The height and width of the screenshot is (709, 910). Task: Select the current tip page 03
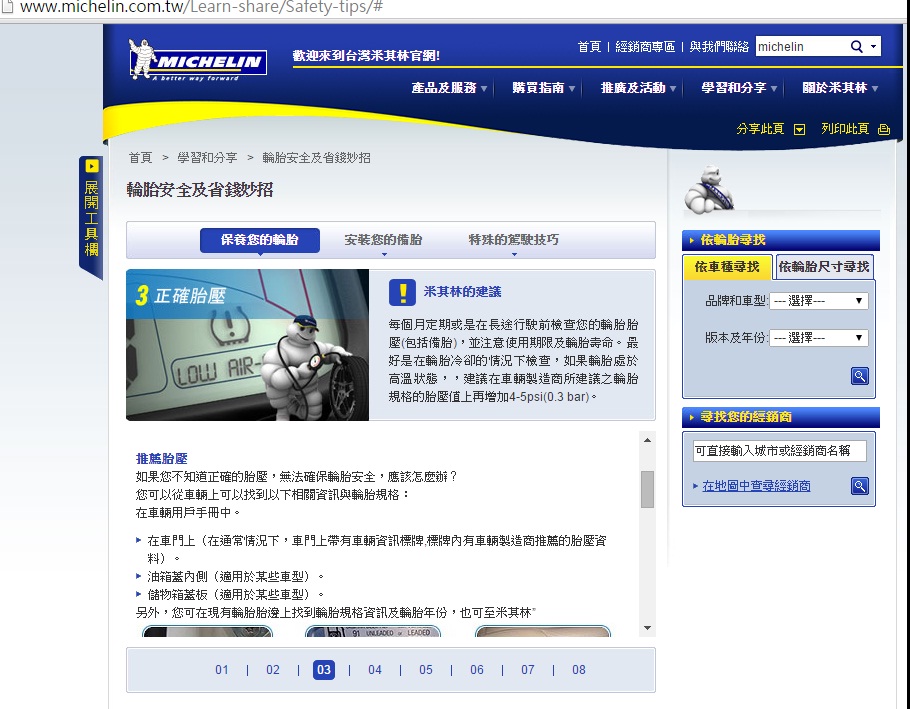[x=324, y=670]
